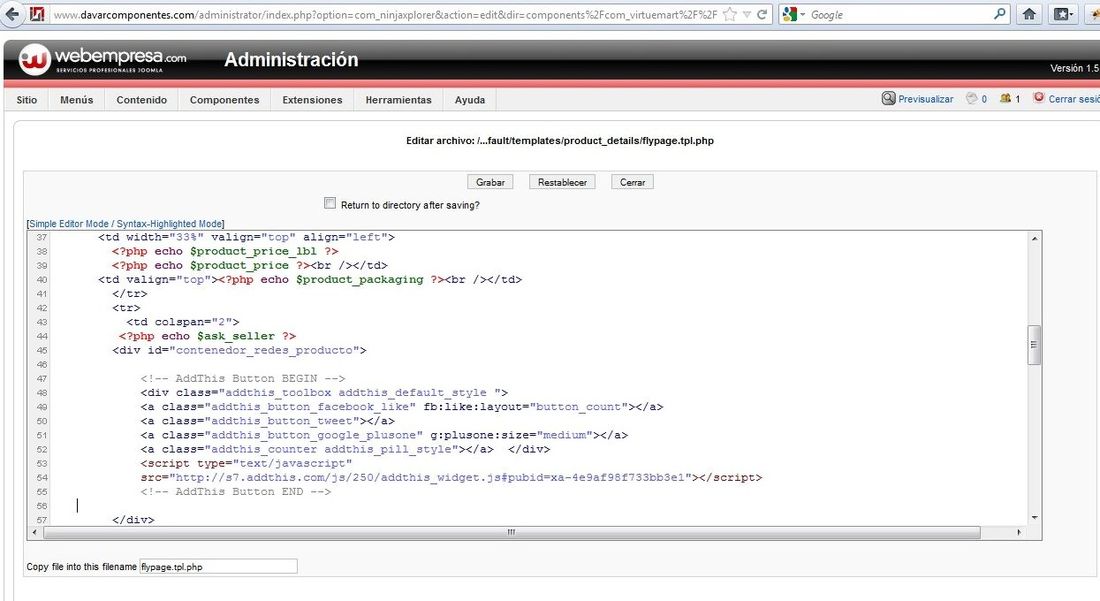Go back using browser back arrow
The width and height of the screenshot is (1100, 601).
[x=12, y=14]
